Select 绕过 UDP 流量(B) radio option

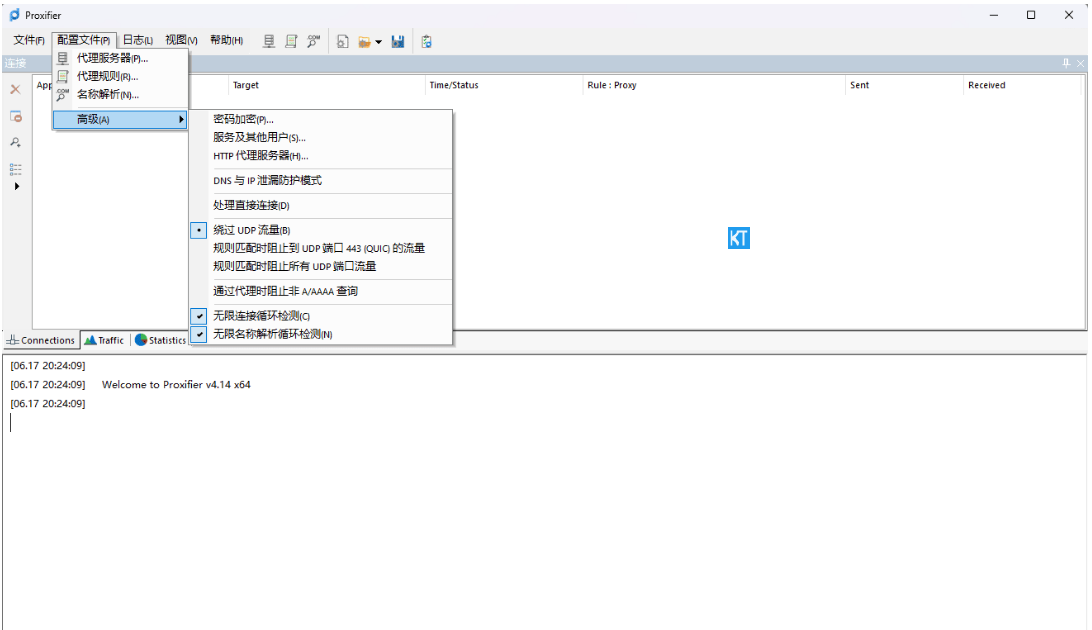(x=321, y=230)
